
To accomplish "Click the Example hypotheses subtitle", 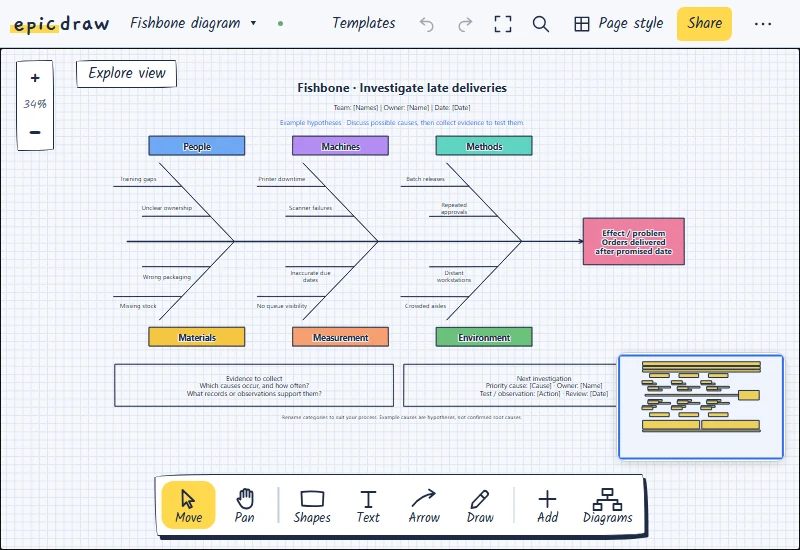I will (402, 122).
